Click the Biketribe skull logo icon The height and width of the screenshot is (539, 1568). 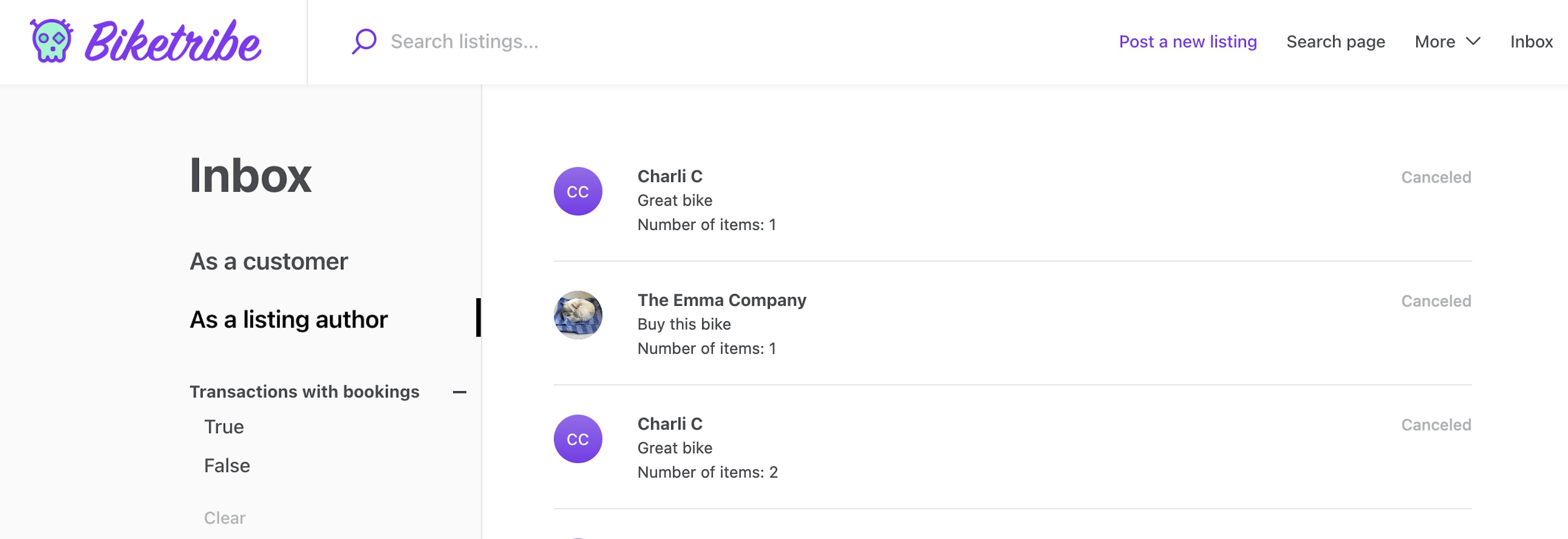coord(51,41)
